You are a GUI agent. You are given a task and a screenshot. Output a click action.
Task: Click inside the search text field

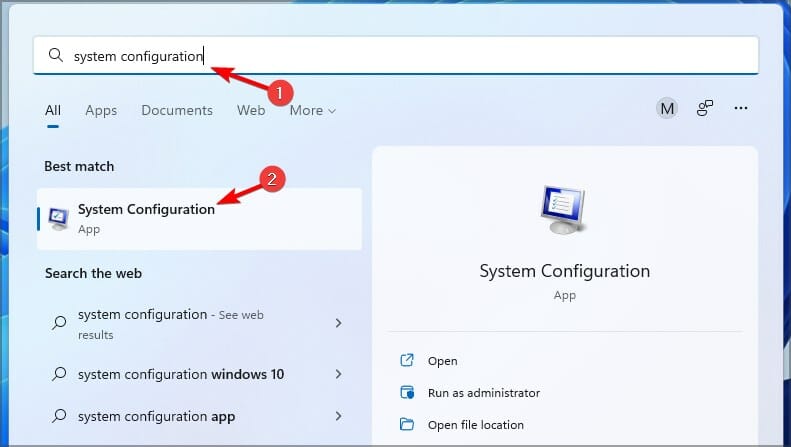coord(396,55)
